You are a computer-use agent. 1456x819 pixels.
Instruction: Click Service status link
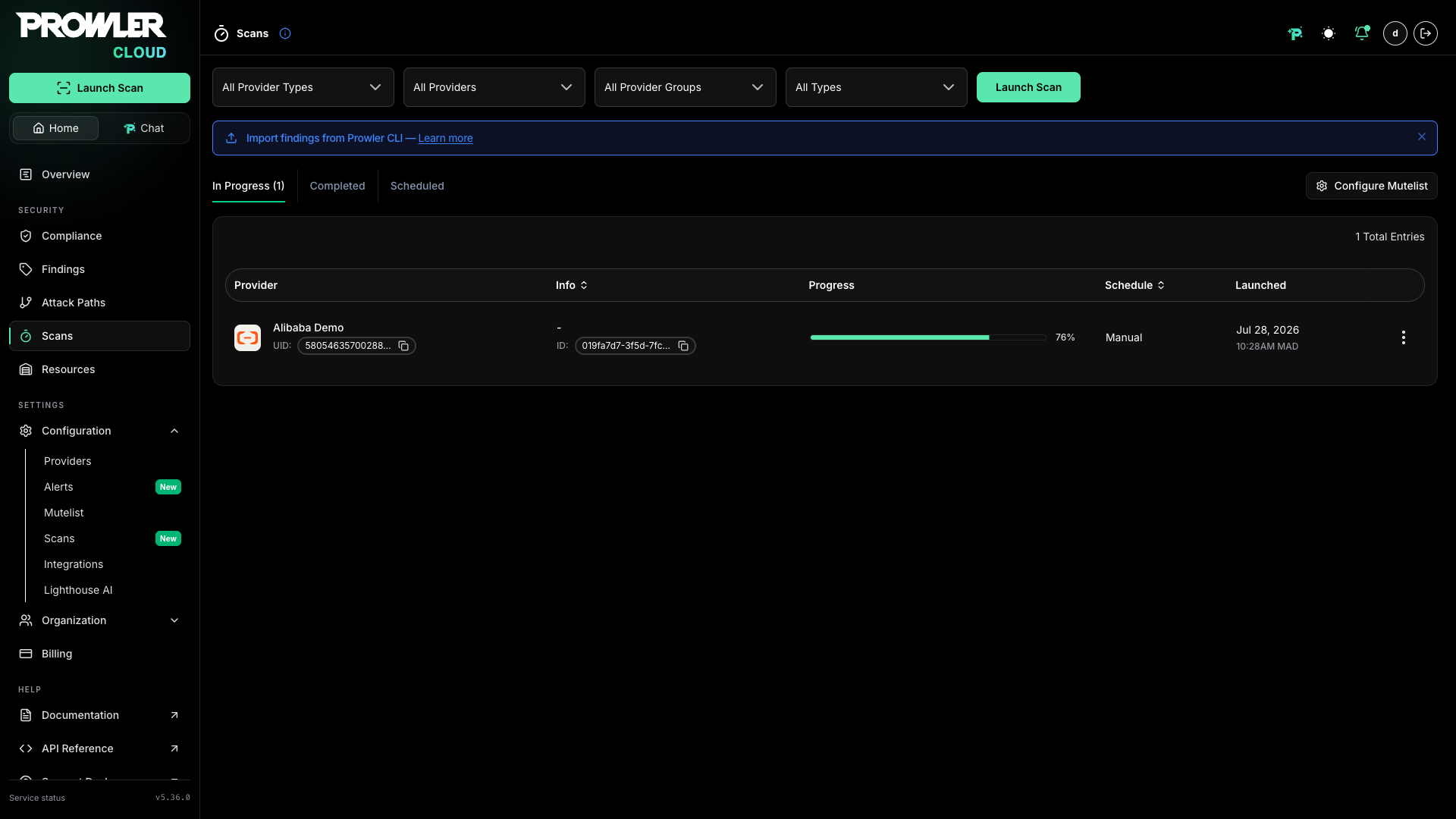(37, 798)
